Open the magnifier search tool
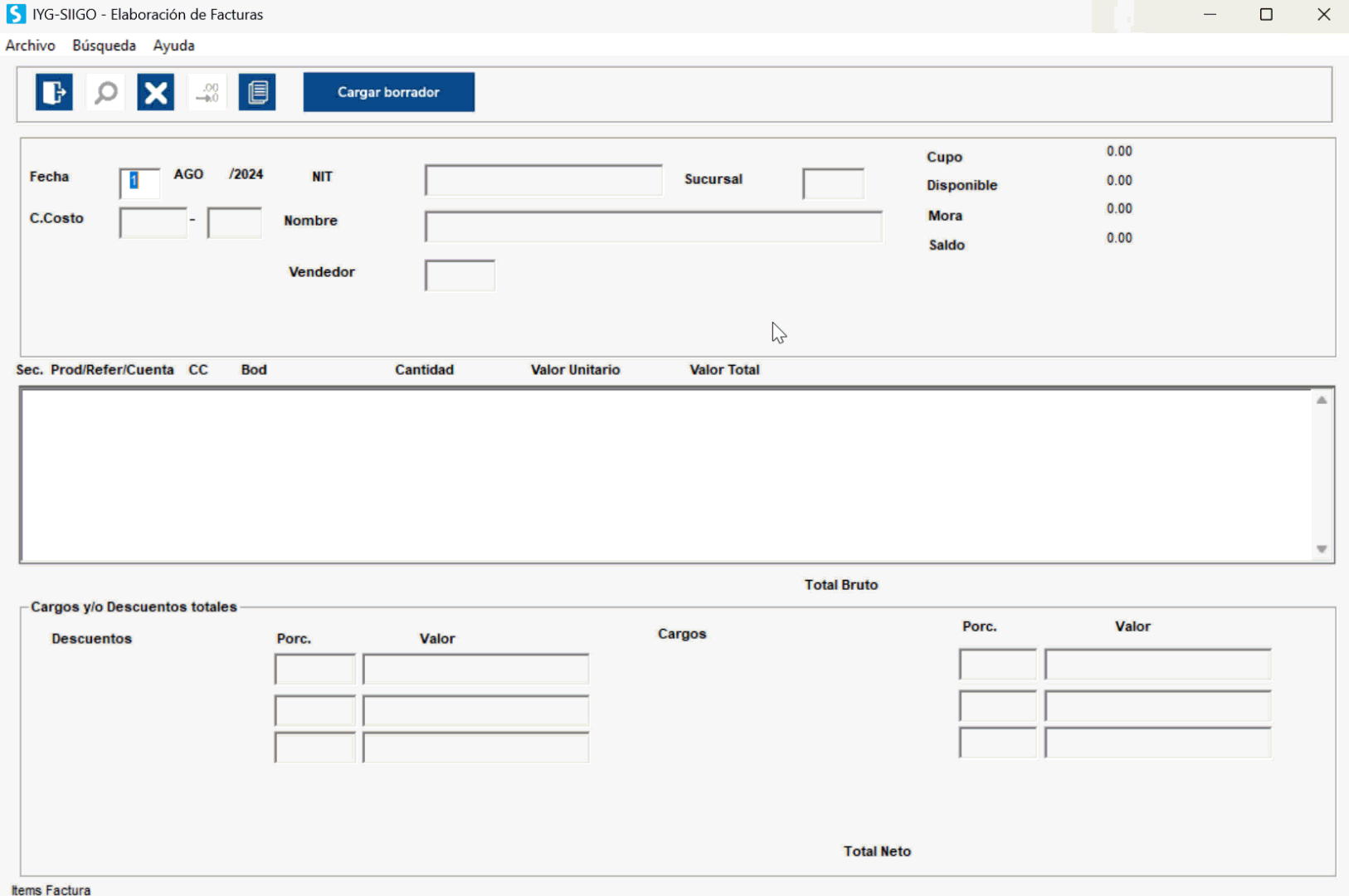 [x=105, y=92]
